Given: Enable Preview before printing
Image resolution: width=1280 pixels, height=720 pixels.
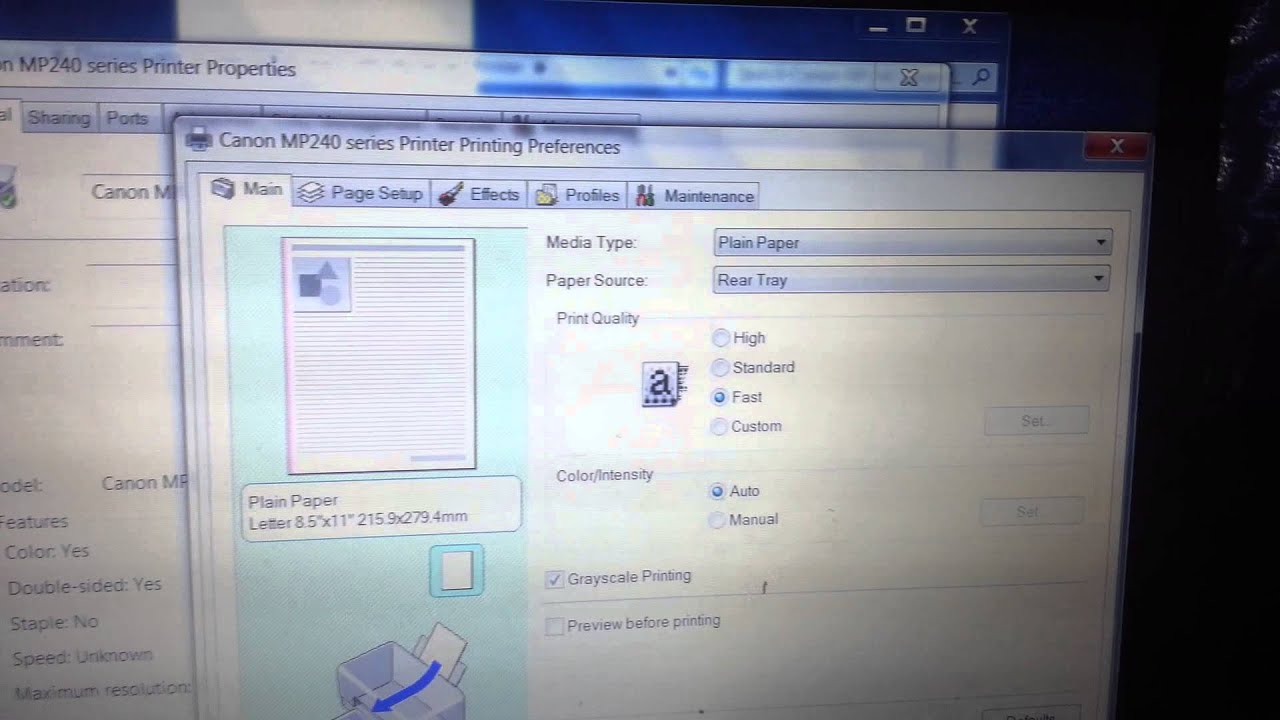Looking at the screenshot, I should [x=554, y=626].
